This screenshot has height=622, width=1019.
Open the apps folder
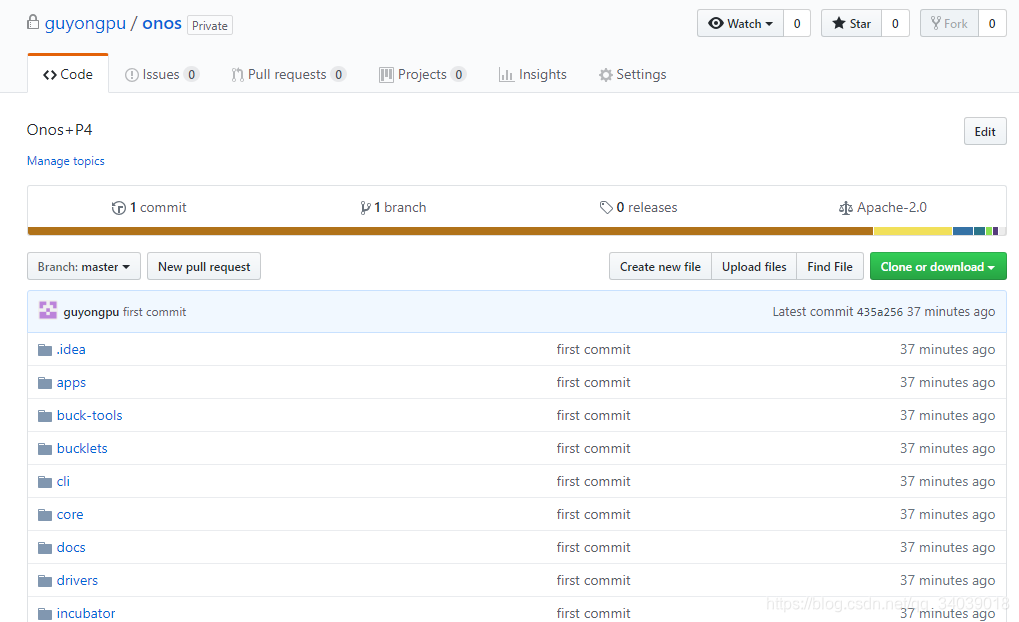[x=71, y=383]
